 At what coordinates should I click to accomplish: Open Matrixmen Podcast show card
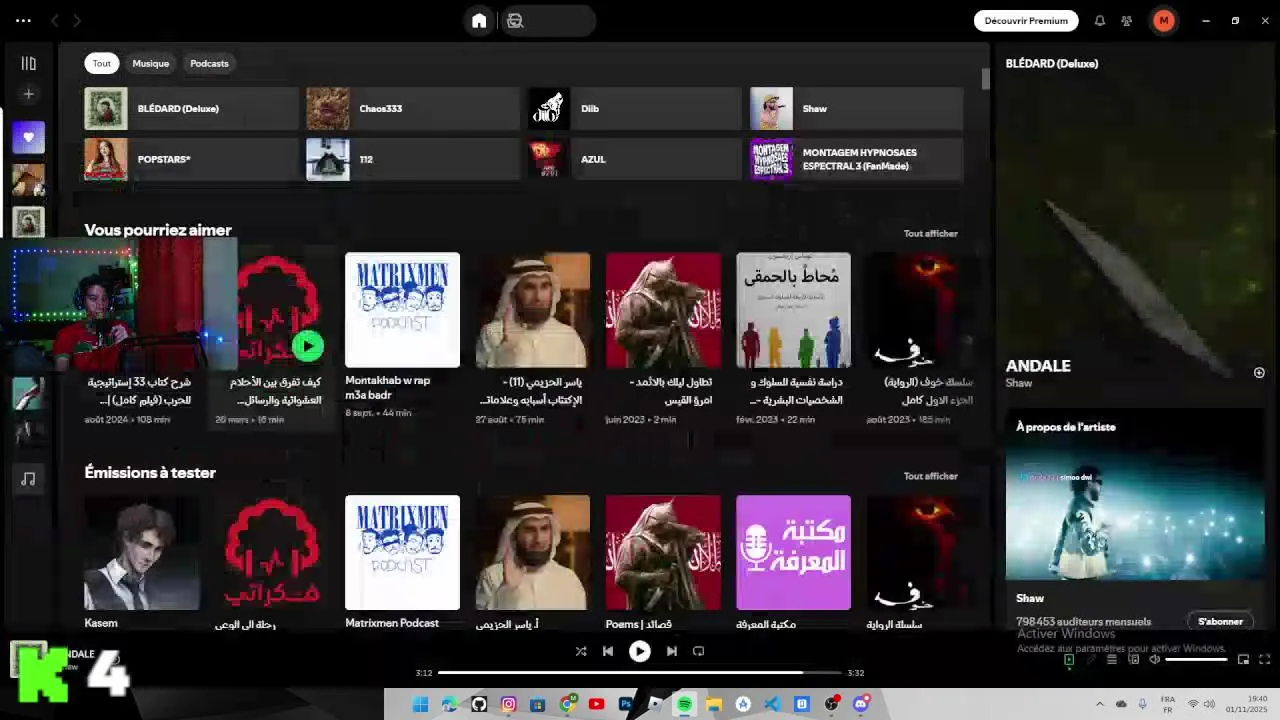[x=402, y=562]
